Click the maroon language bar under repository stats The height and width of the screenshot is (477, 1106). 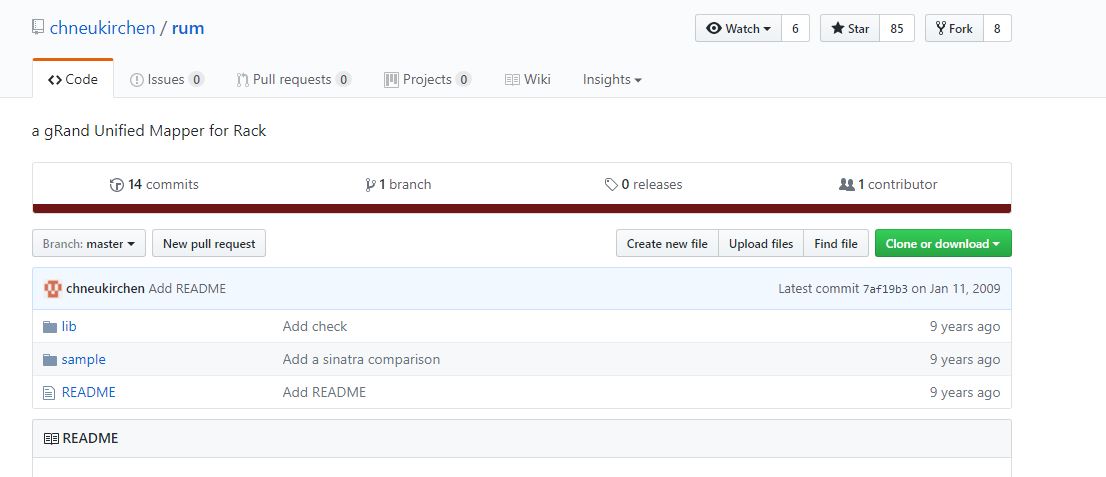coord(521,208)
